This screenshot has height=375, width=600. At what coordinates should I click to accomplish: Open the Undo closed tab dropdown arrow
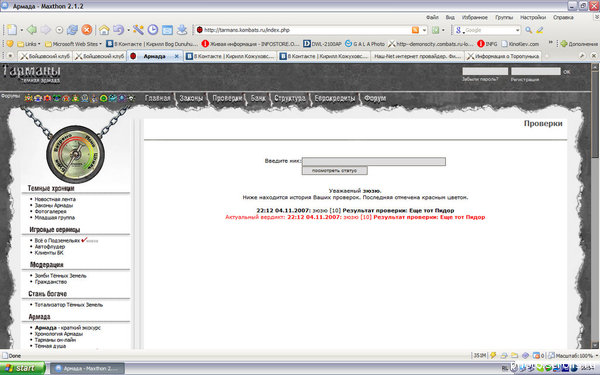[128, 30]
